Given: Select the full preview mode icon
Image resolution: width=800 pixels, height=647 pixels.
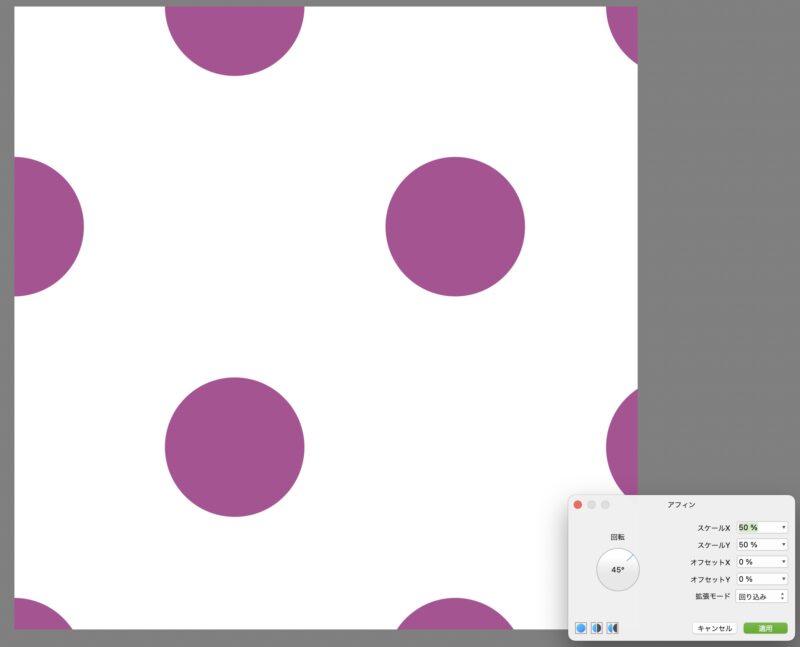Looking at the screenshot, I should pyautogui.click(x=581, y=628).
